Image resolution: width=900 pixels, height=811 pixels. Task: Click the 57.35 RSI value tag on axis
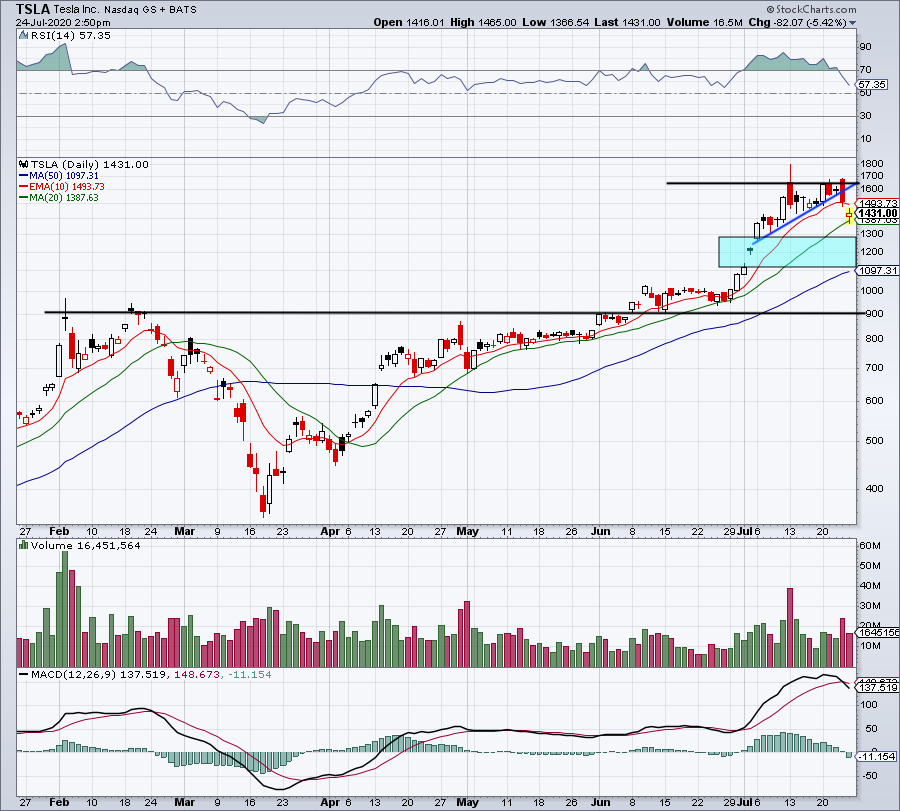tap(872, 84)
